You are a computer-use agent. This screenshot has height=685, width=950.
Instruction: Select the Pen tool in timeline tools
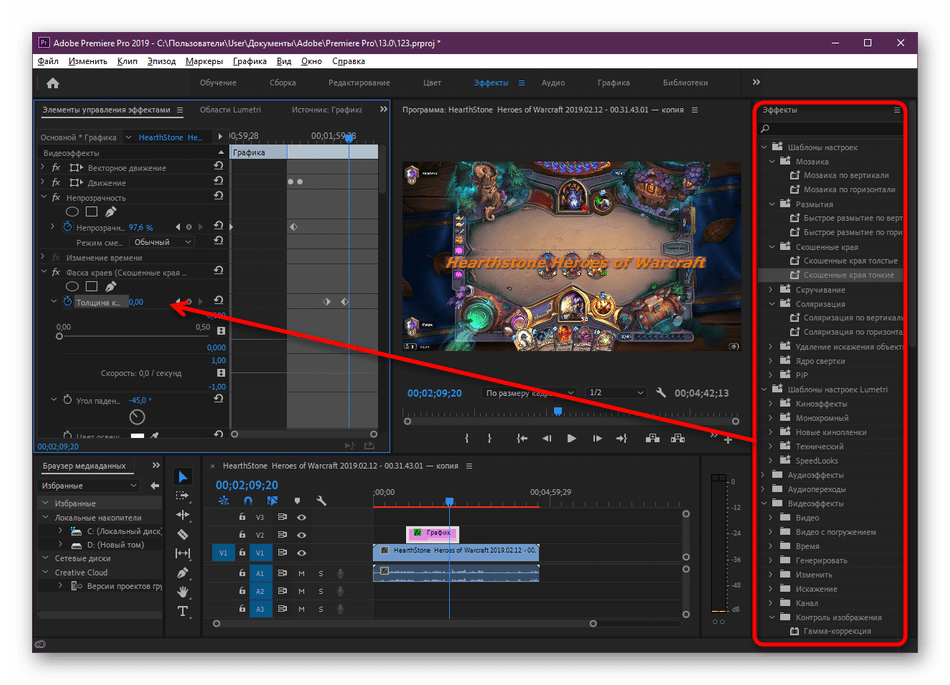tap(183, 573)
